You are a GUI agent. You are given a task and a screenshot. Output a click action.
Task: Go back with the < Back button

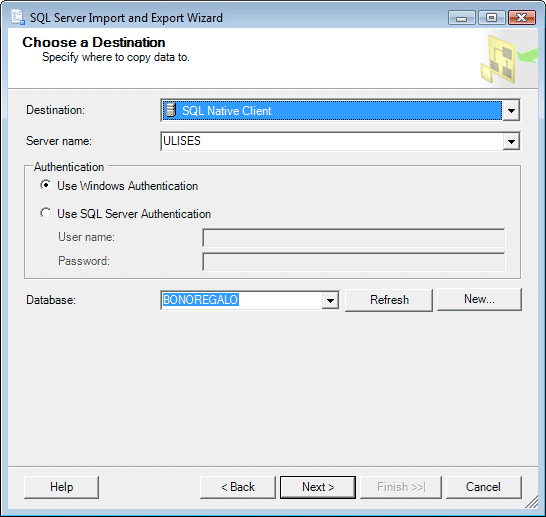237,487
